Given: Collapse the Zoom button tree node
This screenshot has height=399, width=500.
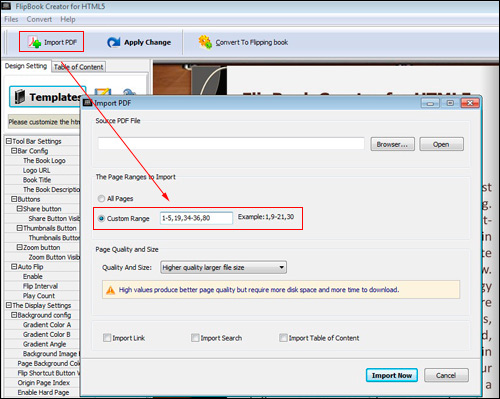Looking at the screenshot, I should point(20,247).
